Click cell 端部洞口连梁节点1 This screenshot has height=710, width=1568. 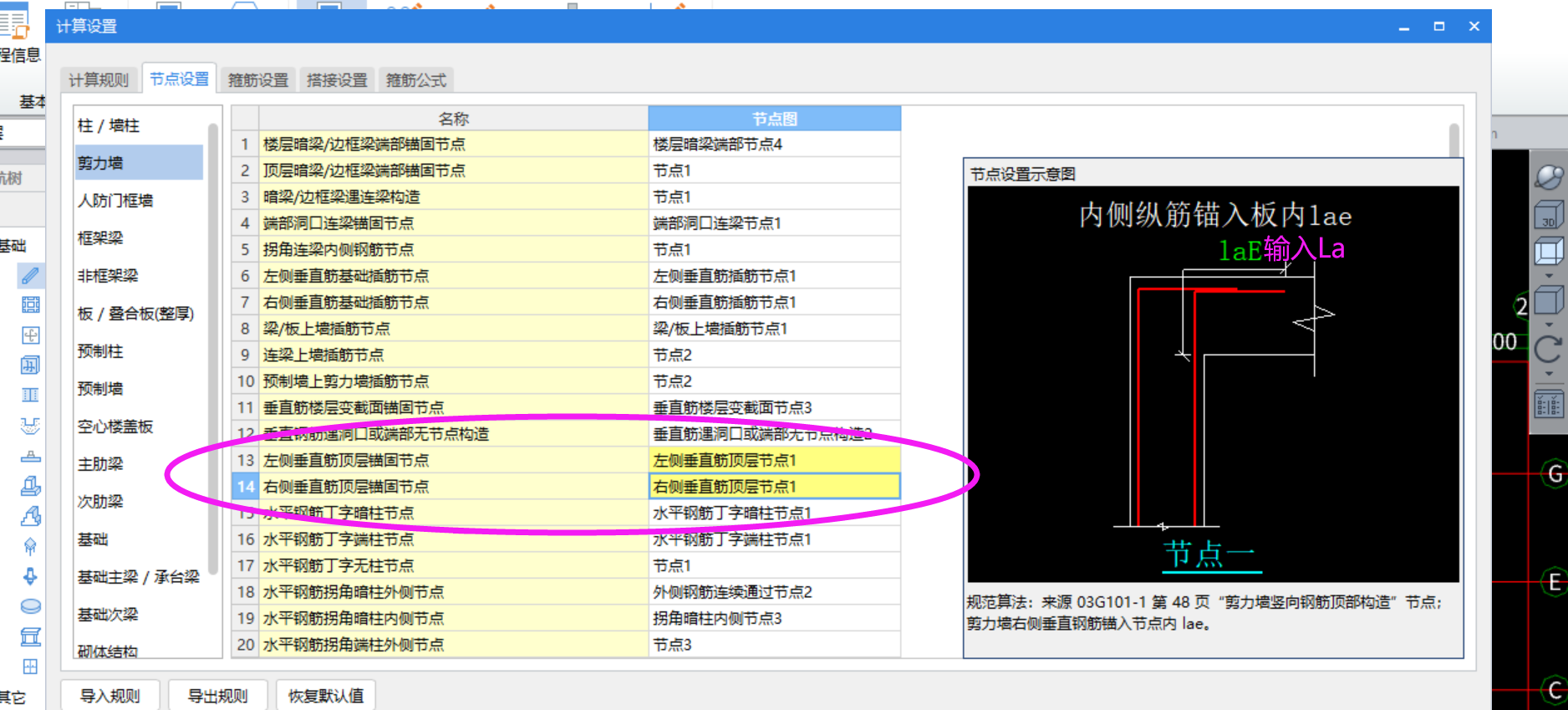(775, 223)
